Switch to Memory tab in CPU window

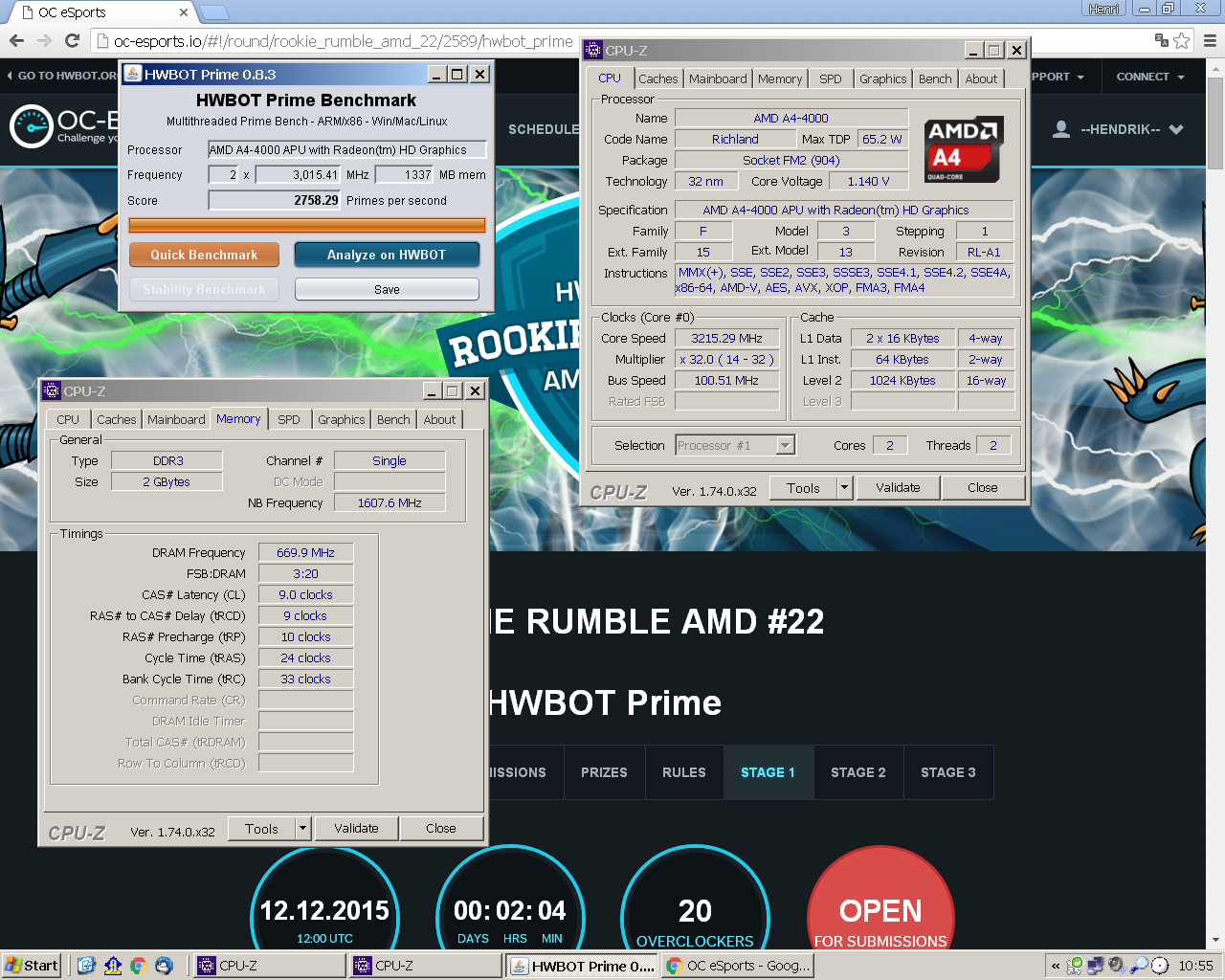coord(780,78)
